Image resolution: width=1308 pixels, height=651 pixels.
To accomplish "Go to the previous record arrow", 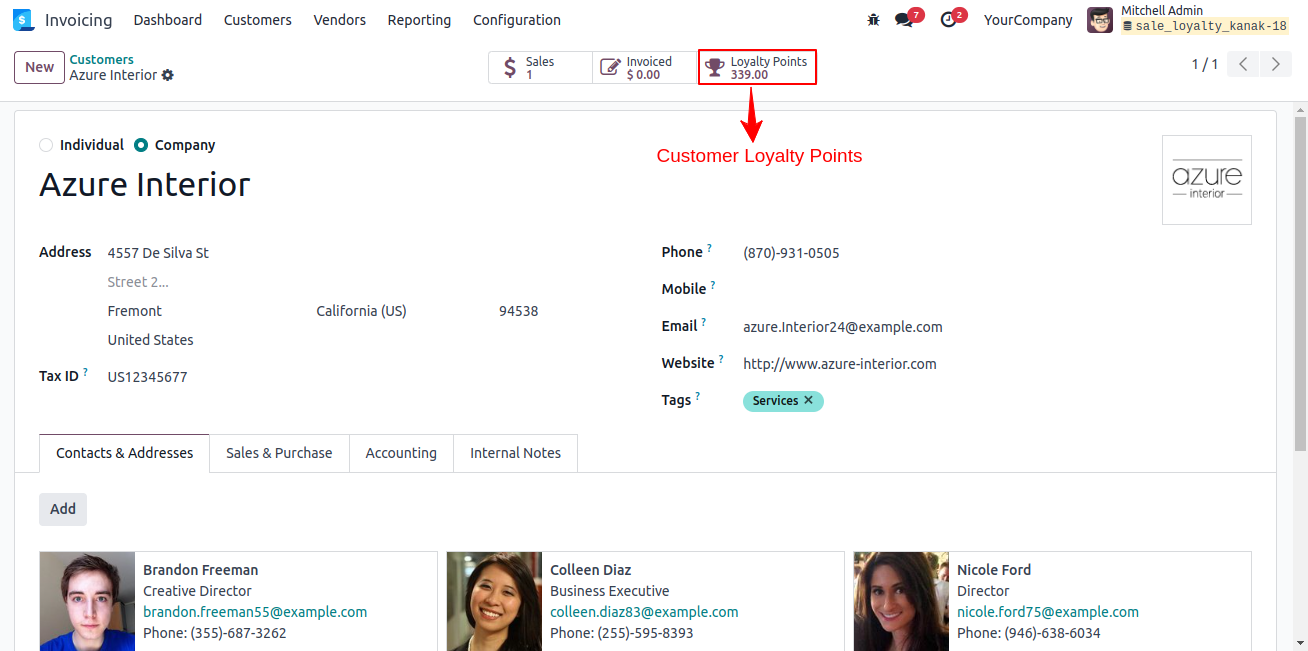I will pos(1243,65).
